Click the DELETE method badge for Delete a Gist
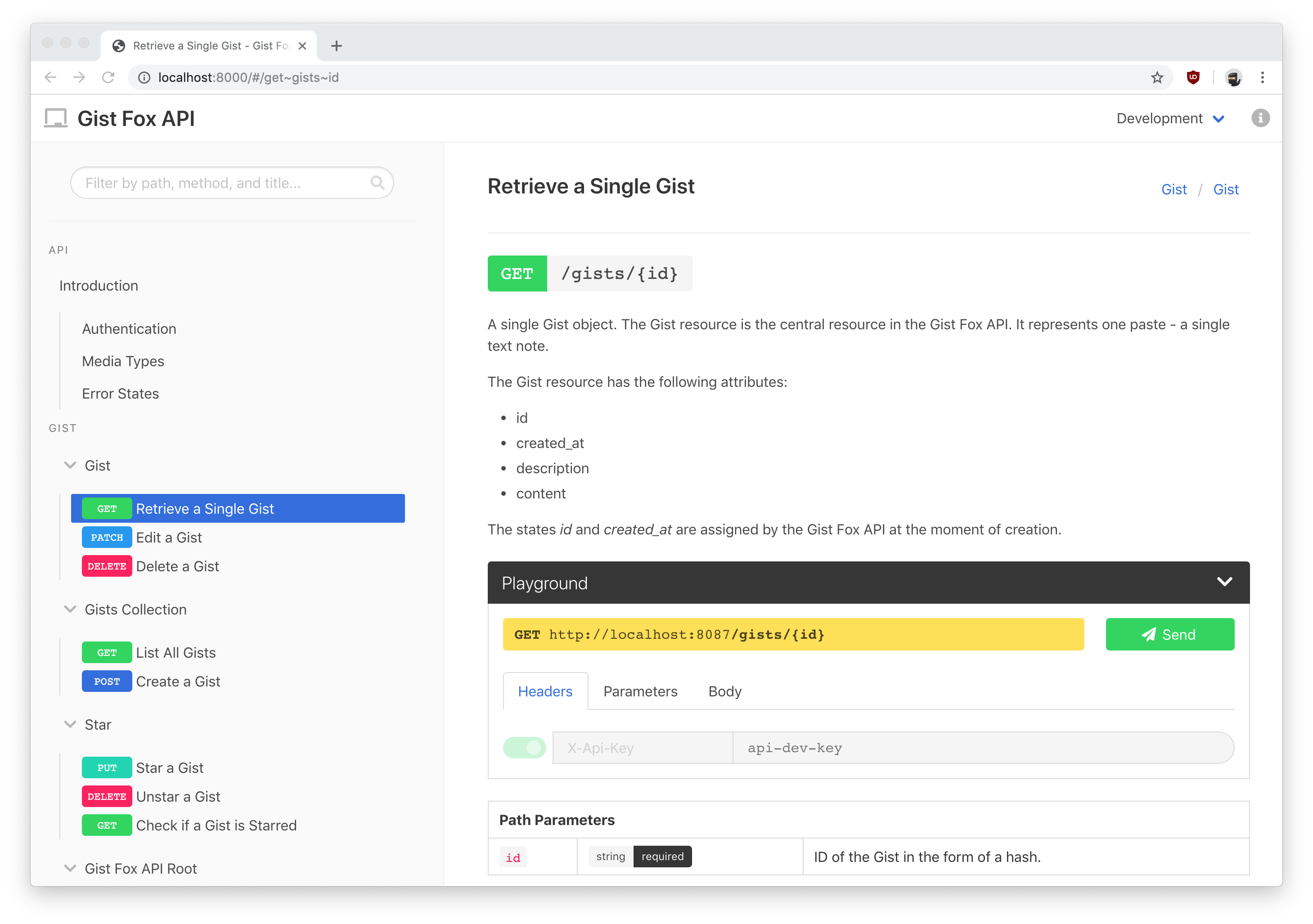 (107, 566)
